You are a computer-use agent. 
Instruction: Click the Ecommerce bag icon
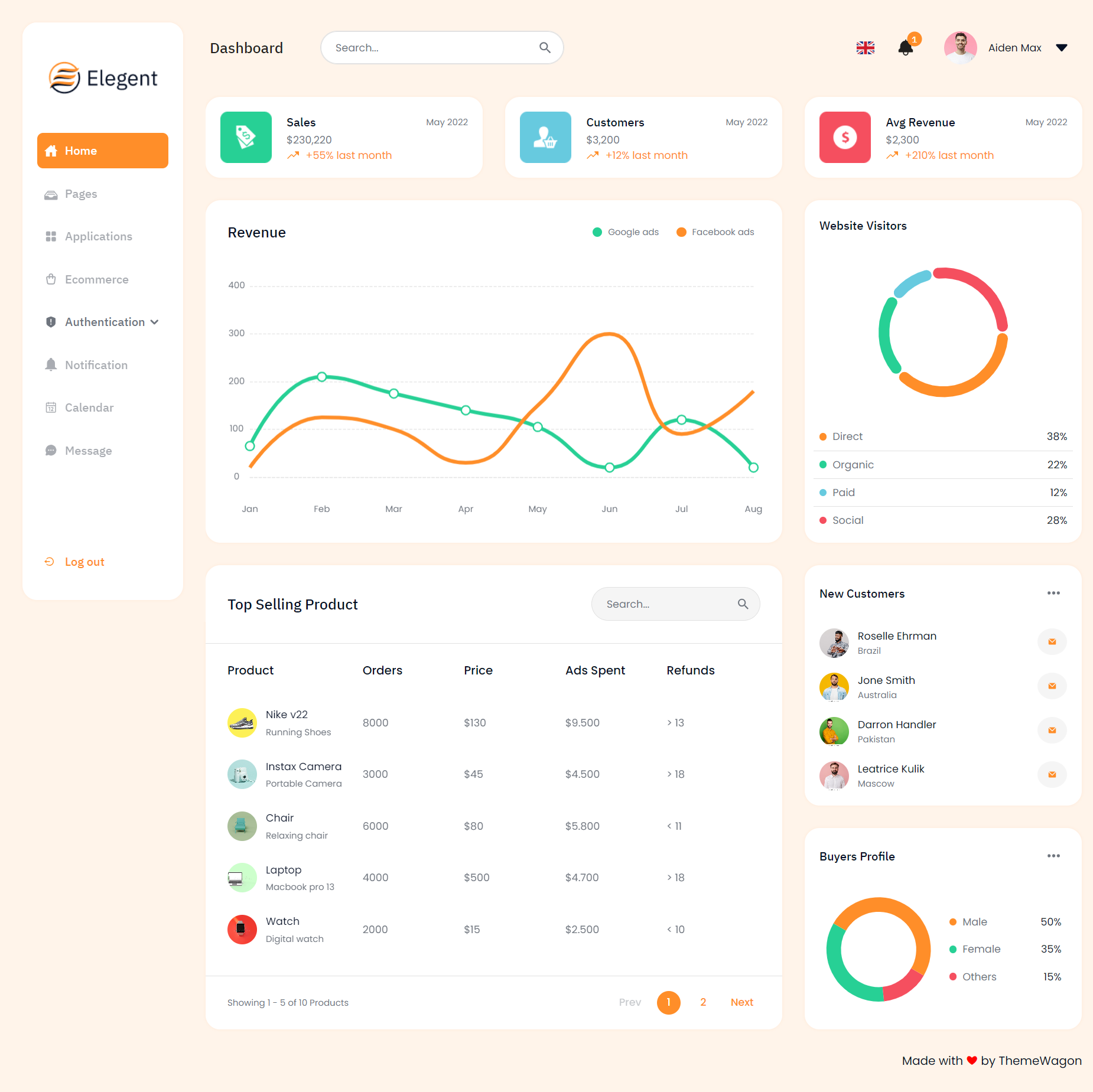51,279
